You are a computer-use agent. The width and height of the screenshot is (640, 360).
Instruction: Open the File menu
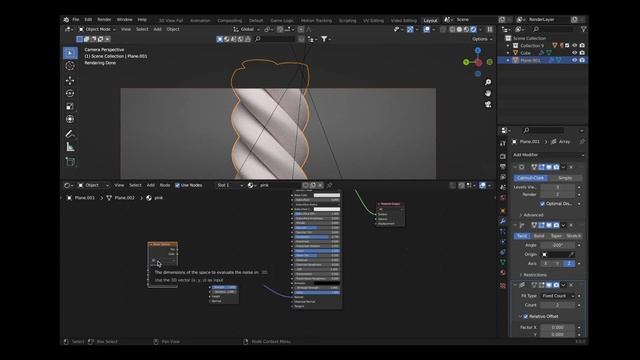[76, 20]
